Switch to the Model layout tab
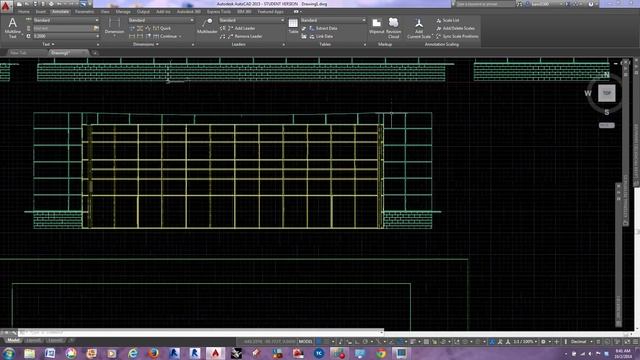This screenshot has height=360, width=640. coord(13,340)
